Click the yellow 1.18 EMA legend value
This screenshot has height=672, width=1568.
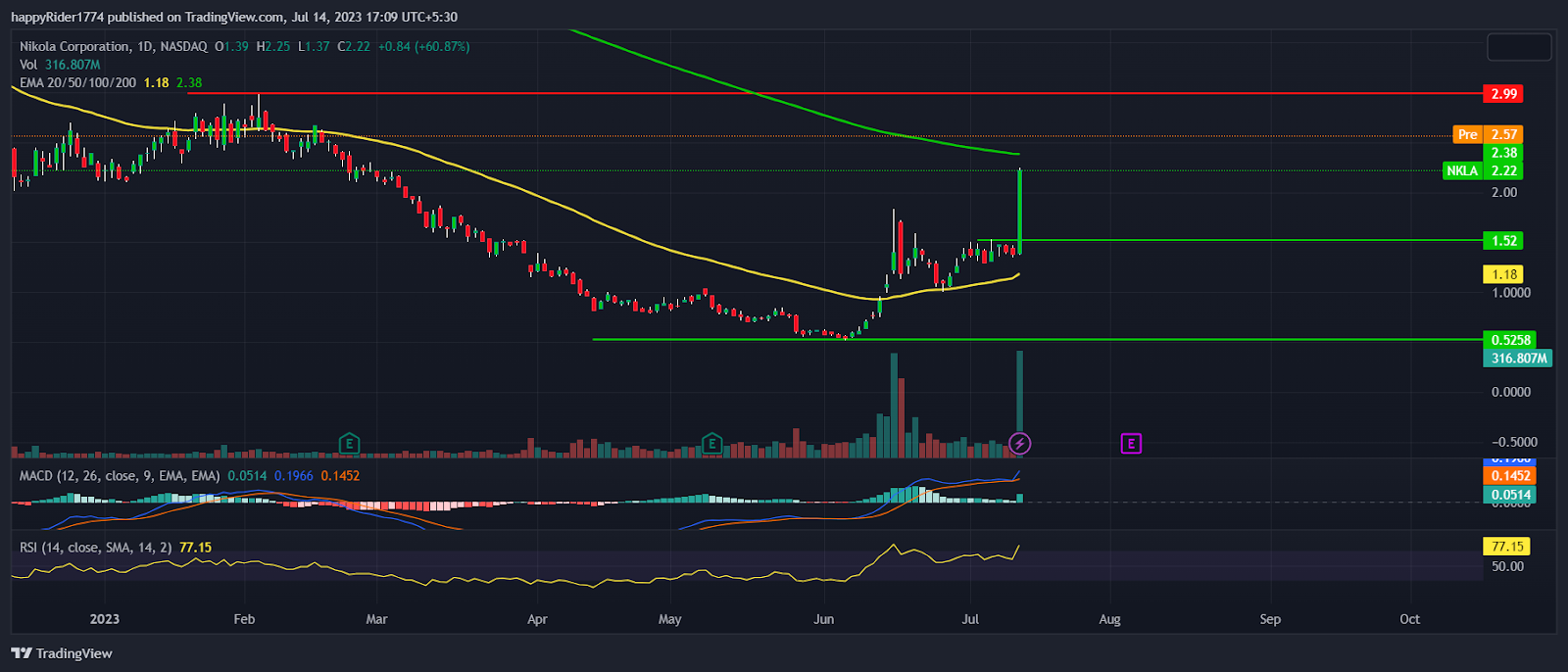pos(156,83)
